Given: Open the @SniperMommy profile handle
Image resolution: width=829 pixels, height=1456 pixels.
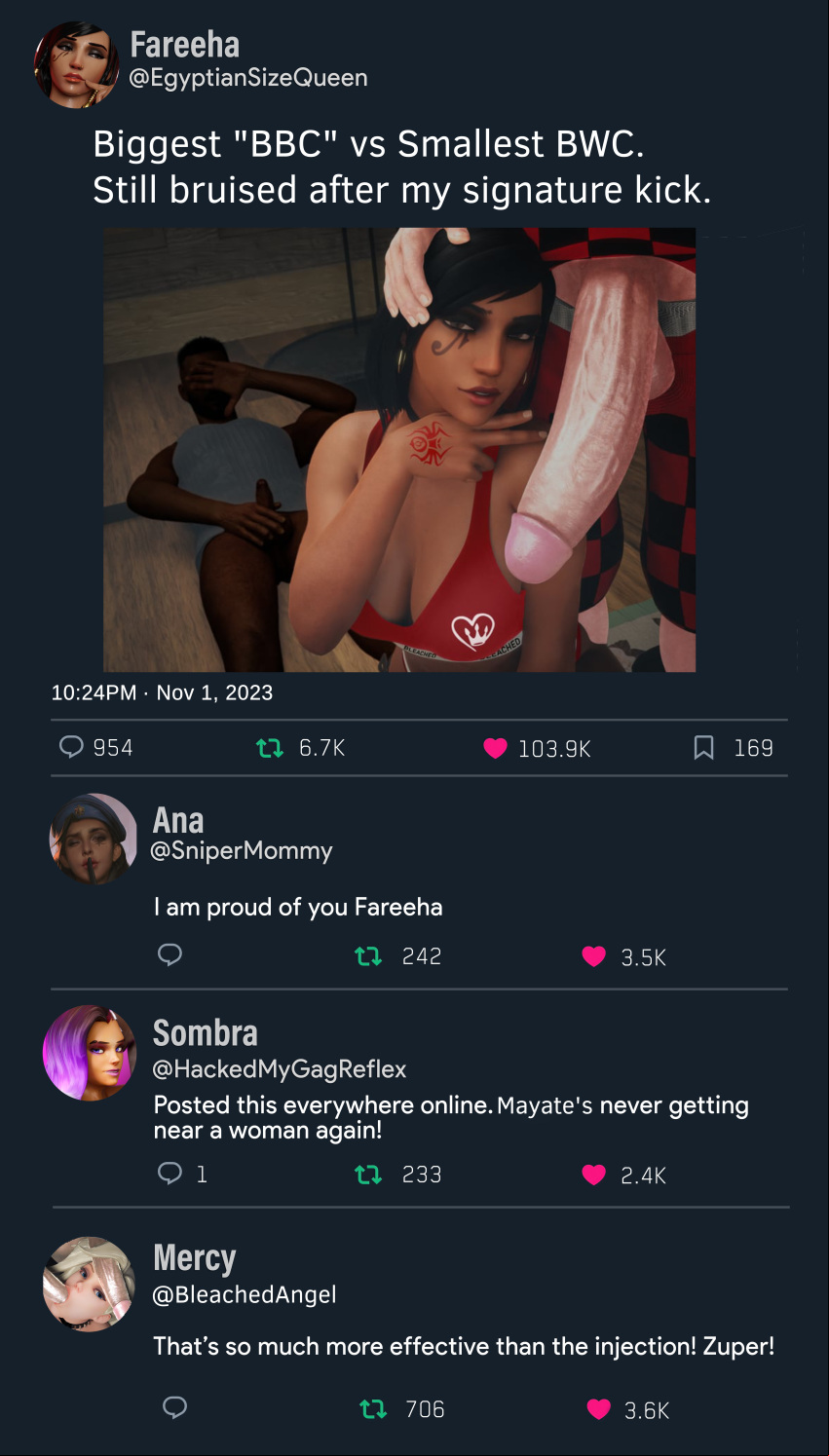Looking at the screenshot, I should click(x=242, y=850).
